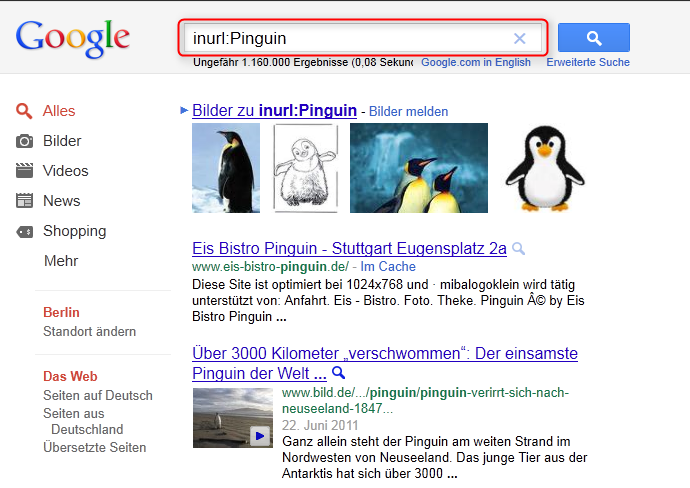This screenshot has height=488, width=690.
Task: Switch to Shopping results
Action: pos(74,231)
